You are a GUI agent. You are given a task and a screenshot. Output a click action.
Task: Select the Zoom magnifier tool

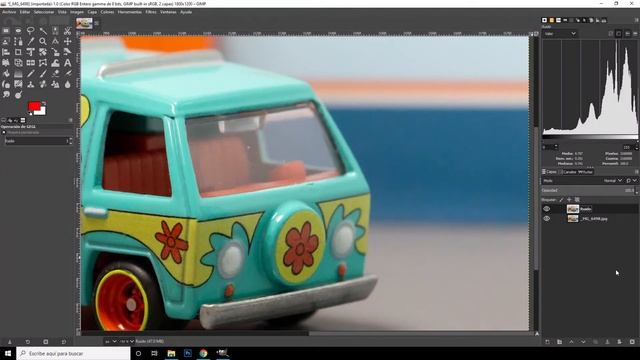(43, 41)
